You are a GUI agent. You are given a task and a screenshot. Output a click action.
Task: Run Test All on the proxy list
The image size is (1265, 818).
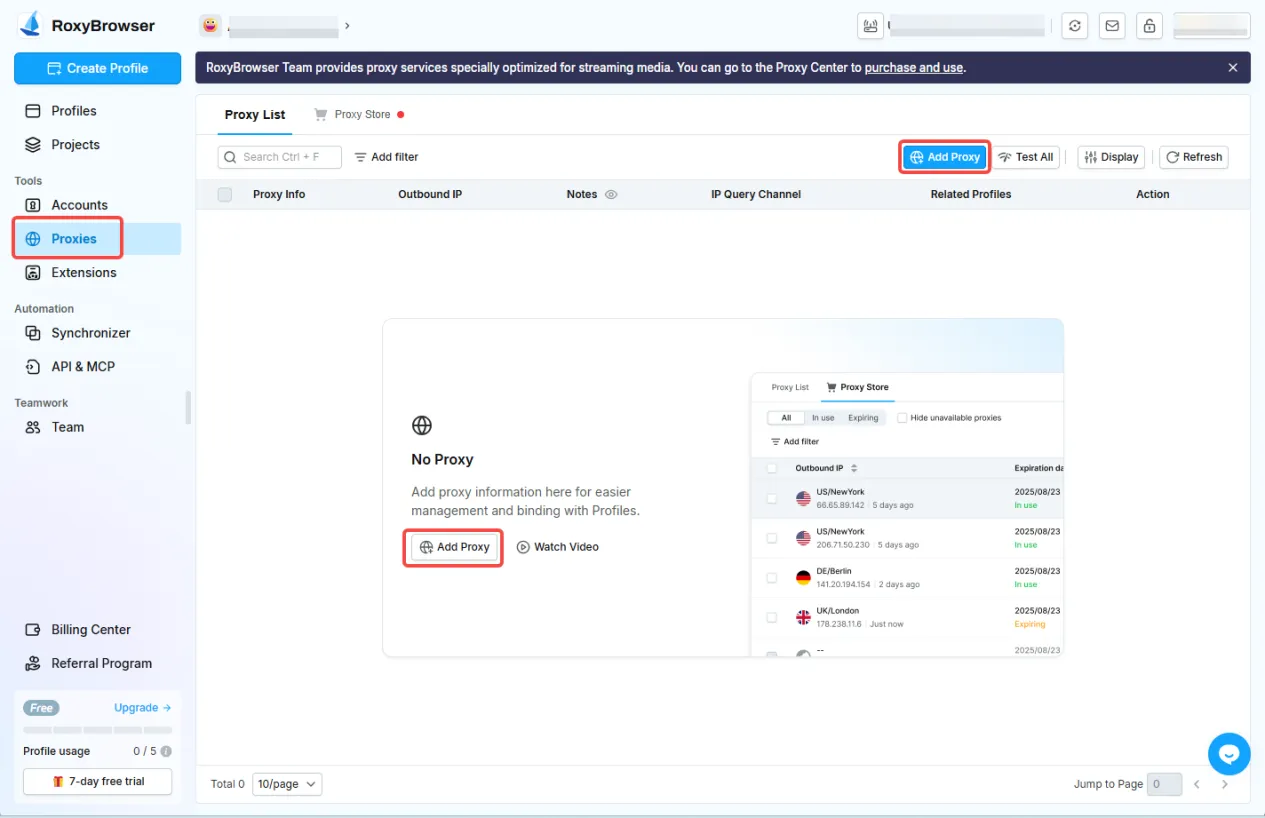pyautogui.click(x=1026, y=157)
